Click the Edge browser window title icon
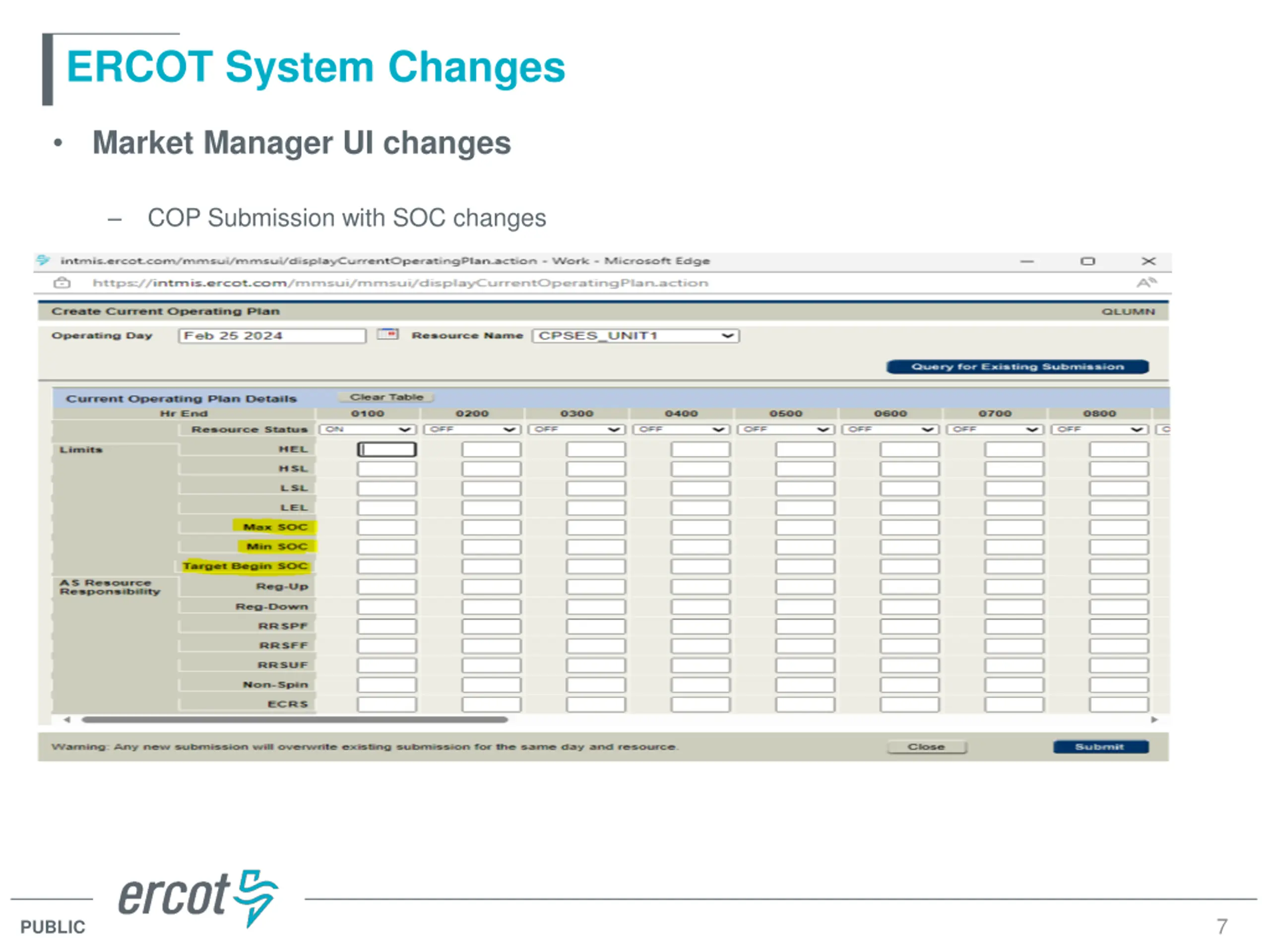The height and width of the screenshot is (952, 1270). pyautogui.click(x=43, y=260)
